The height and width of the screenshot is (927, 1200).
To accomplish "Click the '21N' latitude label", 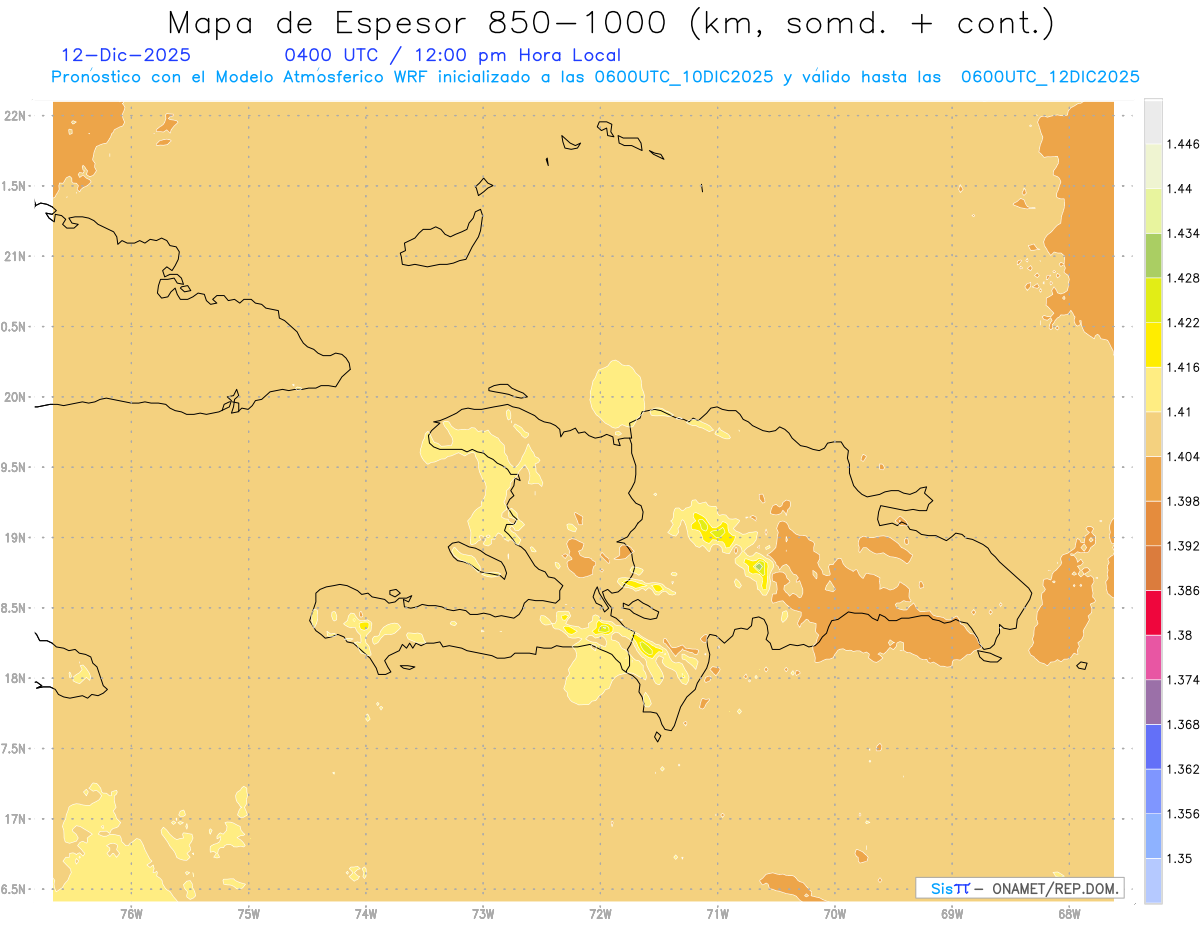I will pyautogui.click(x=15, y=256).
